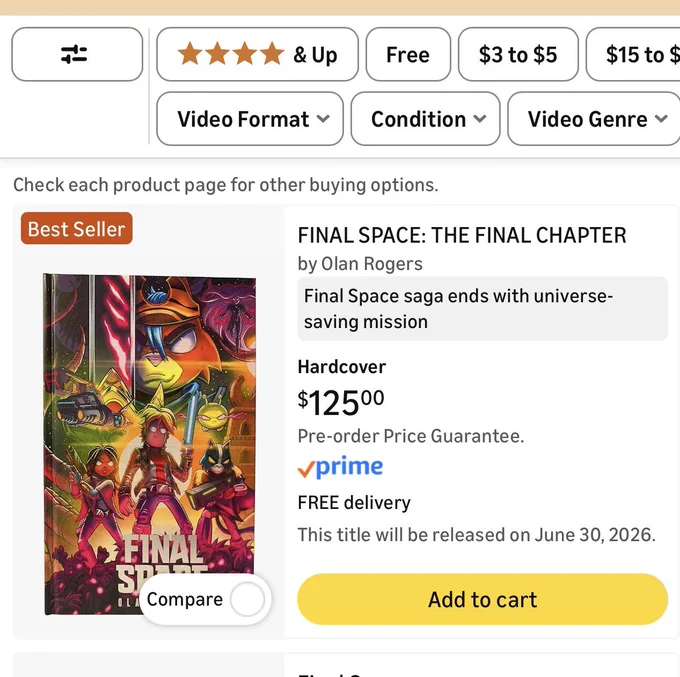Open the Olan Rogers author link

click(x=372, y=264)
